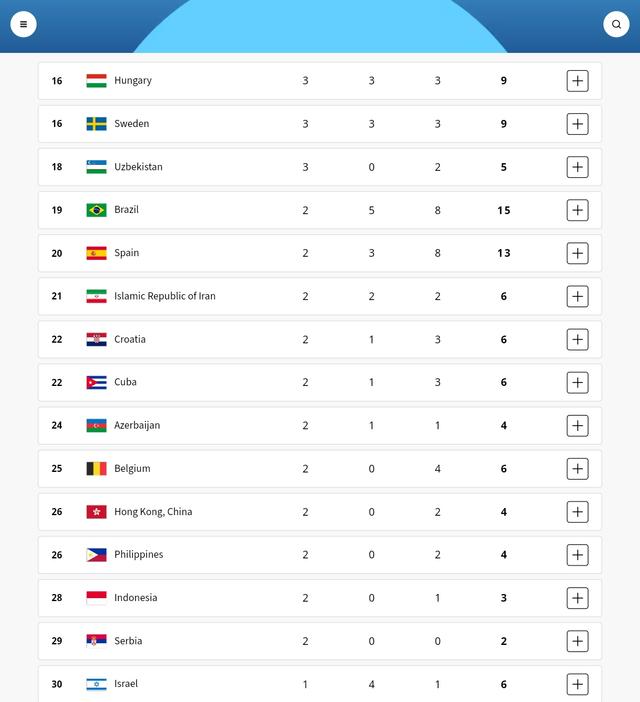Open the hamburger menu
The height and width of the screenshot is (702, 640).
(23, 24)
